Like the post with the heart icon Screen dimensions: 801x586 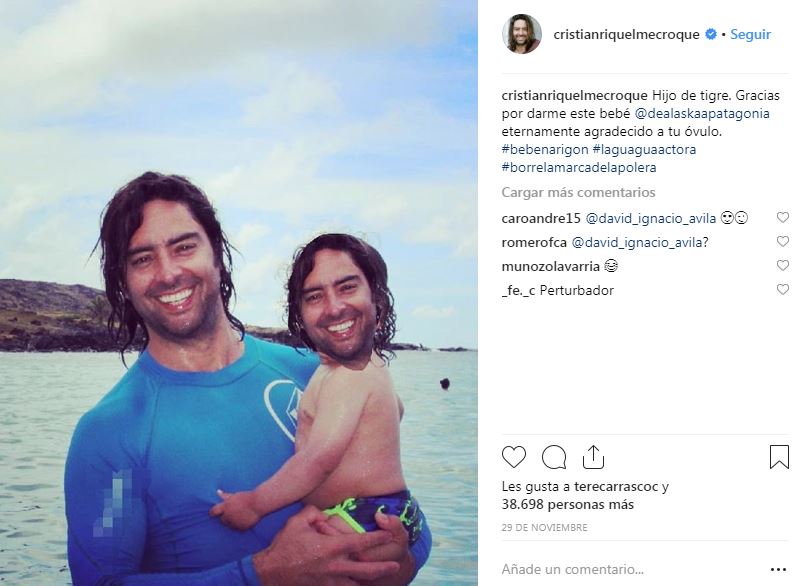(x=514, y=457)
